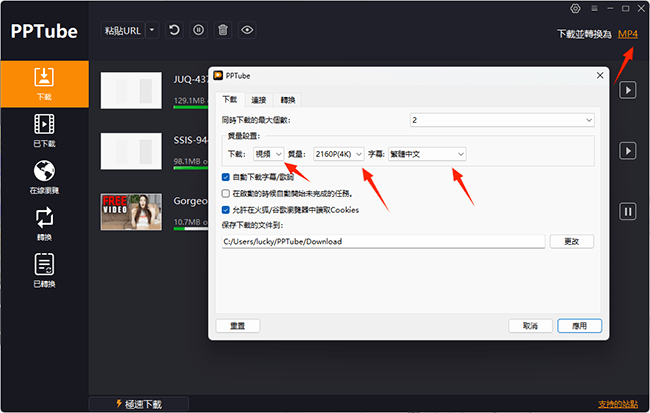Toggle the eye private mode icon
The image size is (650, 413).
(246, 30)
